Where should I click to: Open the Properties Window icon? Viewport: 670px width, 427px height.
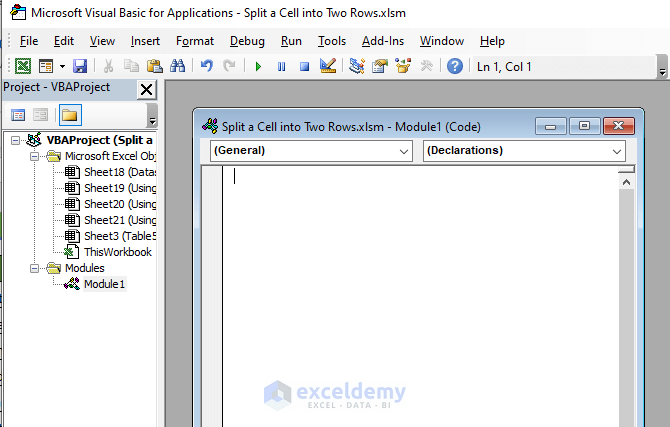point(379,66)
